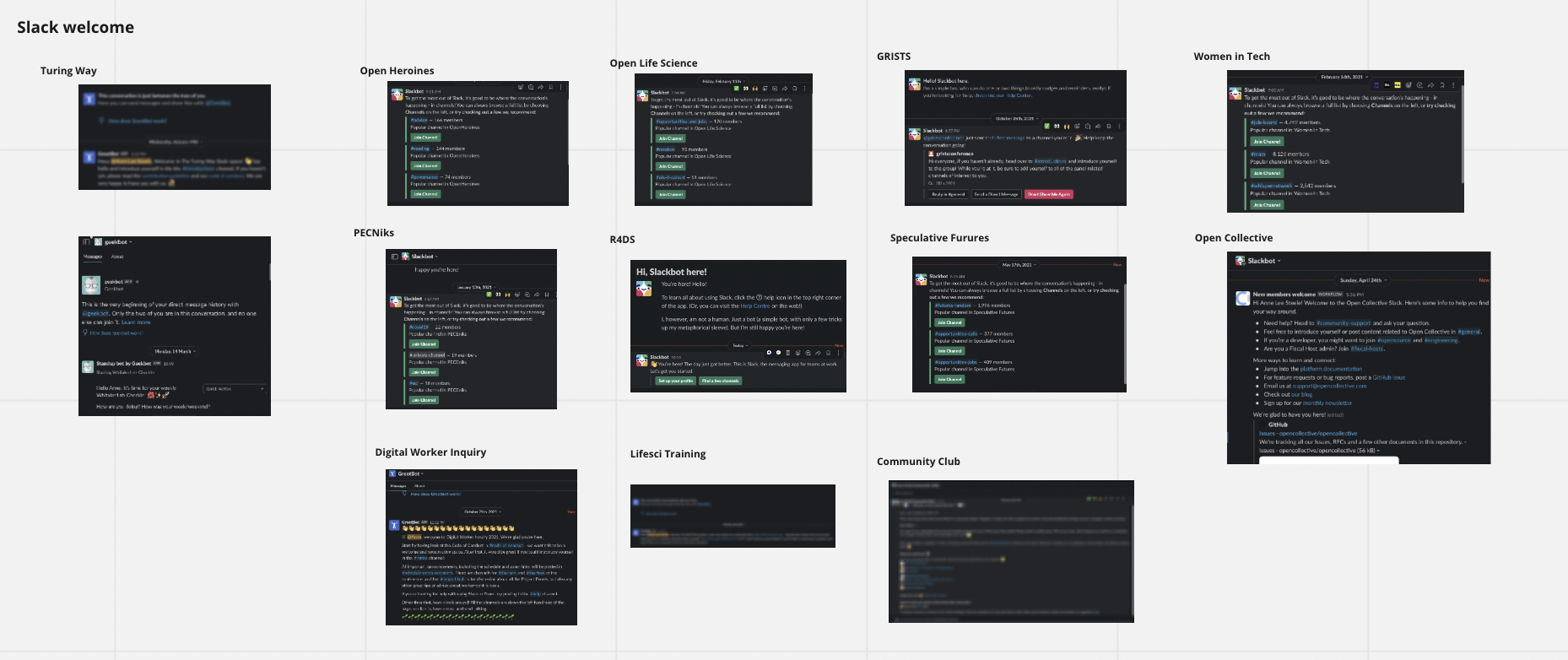Switch to About tab in Turing Way geekbot screenshot

[x=117, y=257]
